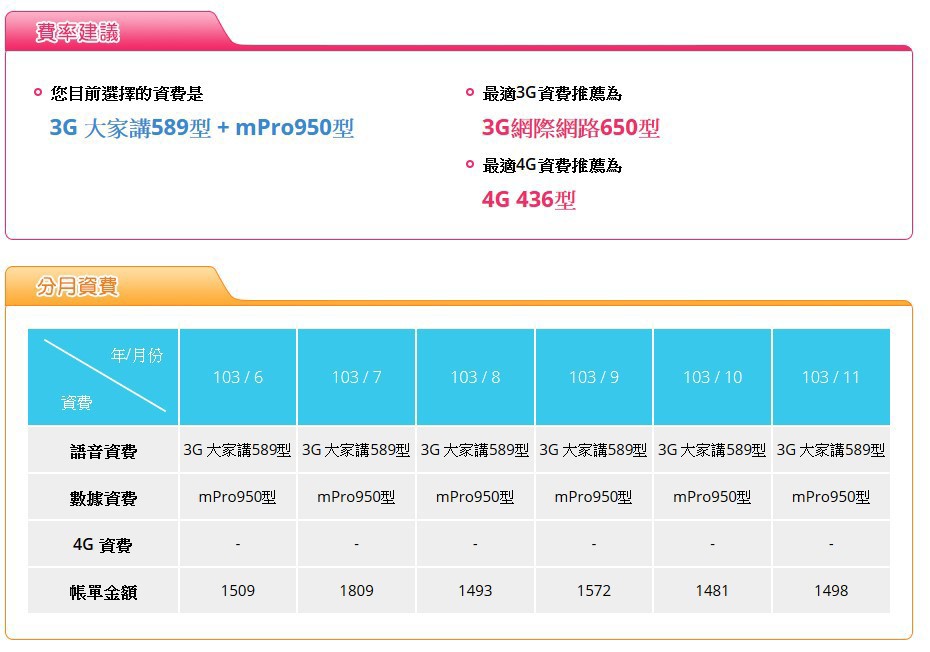Screen dimensions: 930x652
Task: Click bill amount 1498
Action: (x=831, y=591)
